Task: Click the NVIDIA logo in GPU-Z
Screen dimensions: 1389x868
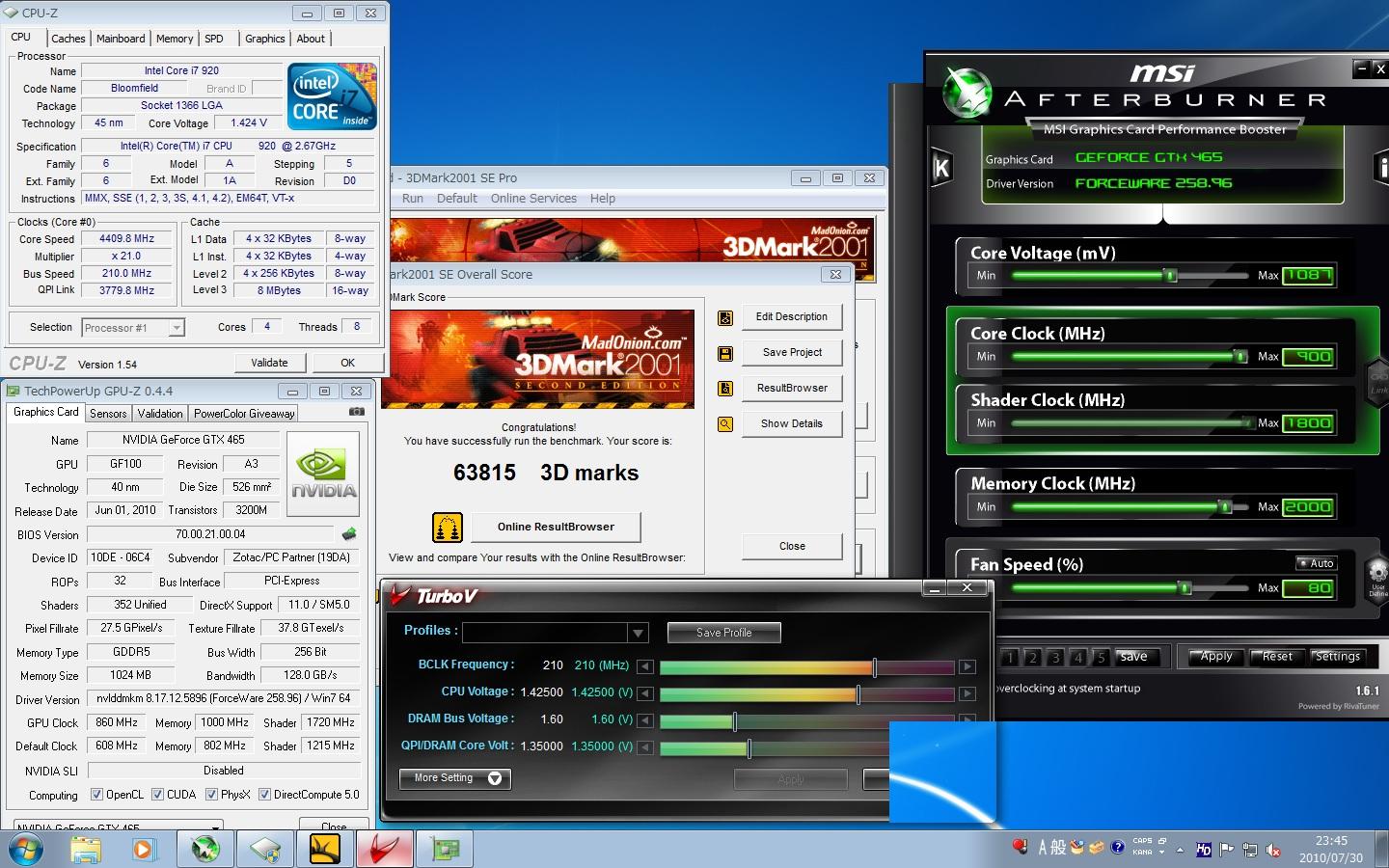Action: (x=324, y=473)
